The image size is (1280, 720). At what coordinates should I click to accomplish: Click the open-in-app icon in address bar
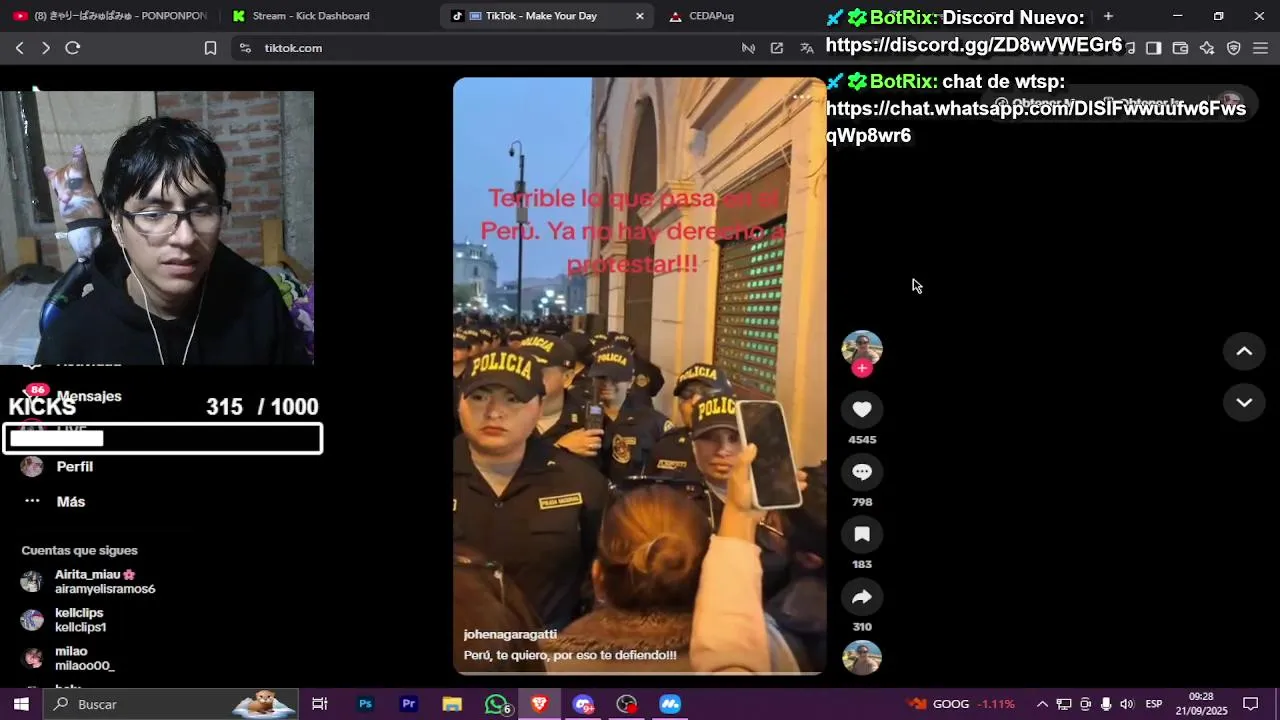(x=777, y=48)
